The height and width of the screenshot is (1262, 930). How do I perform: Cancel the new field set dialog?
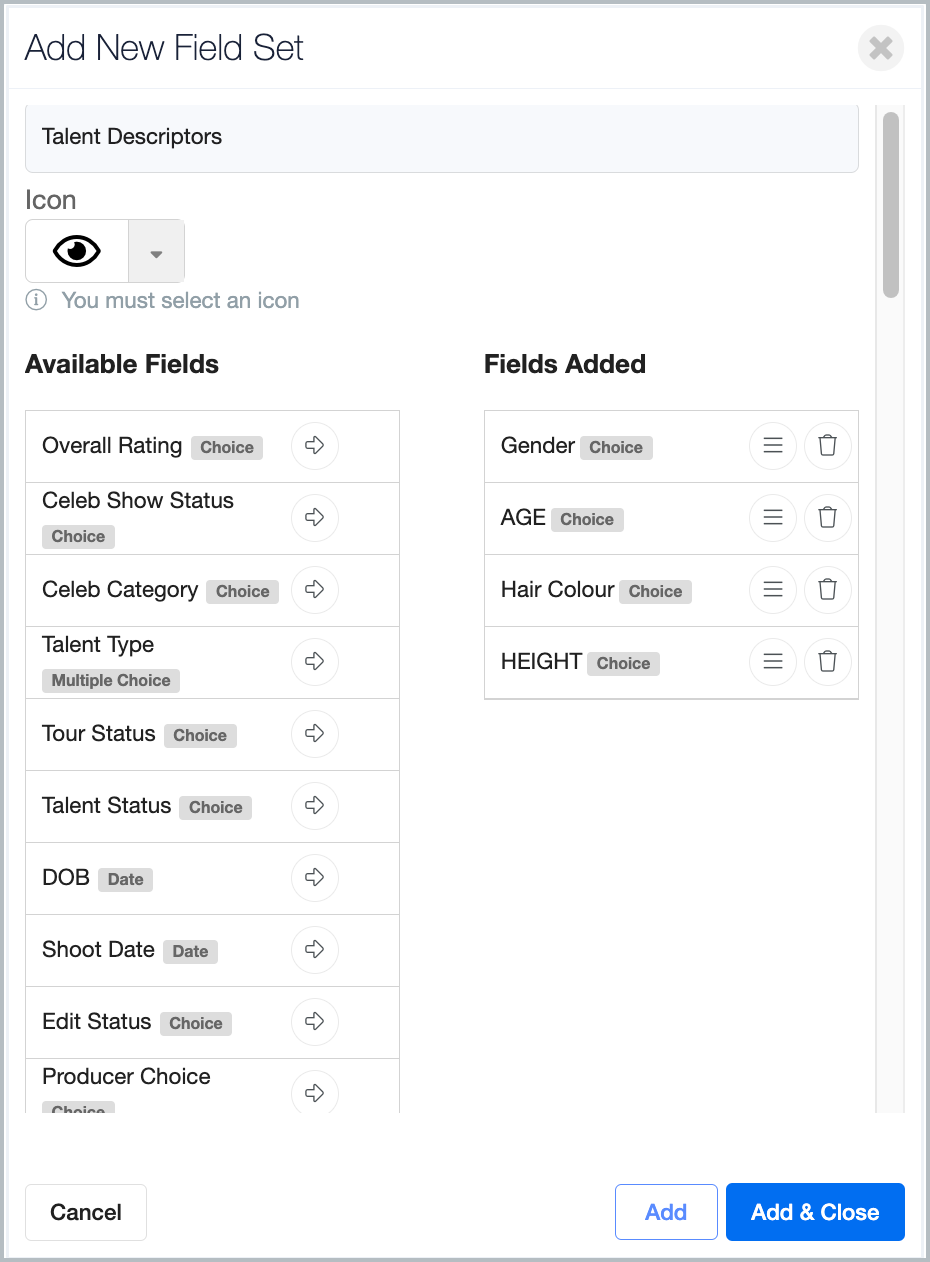(86, 1212)
